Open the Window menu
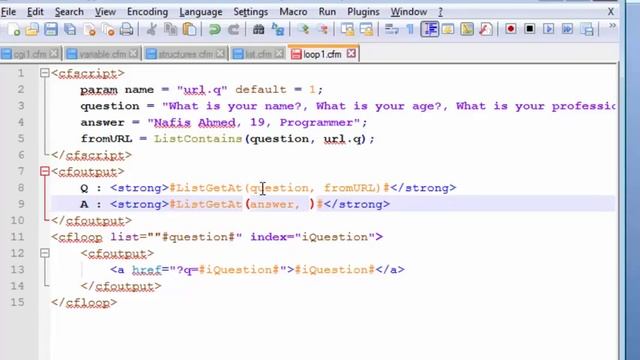Screen dimensions: 640x360 (409, 12)
